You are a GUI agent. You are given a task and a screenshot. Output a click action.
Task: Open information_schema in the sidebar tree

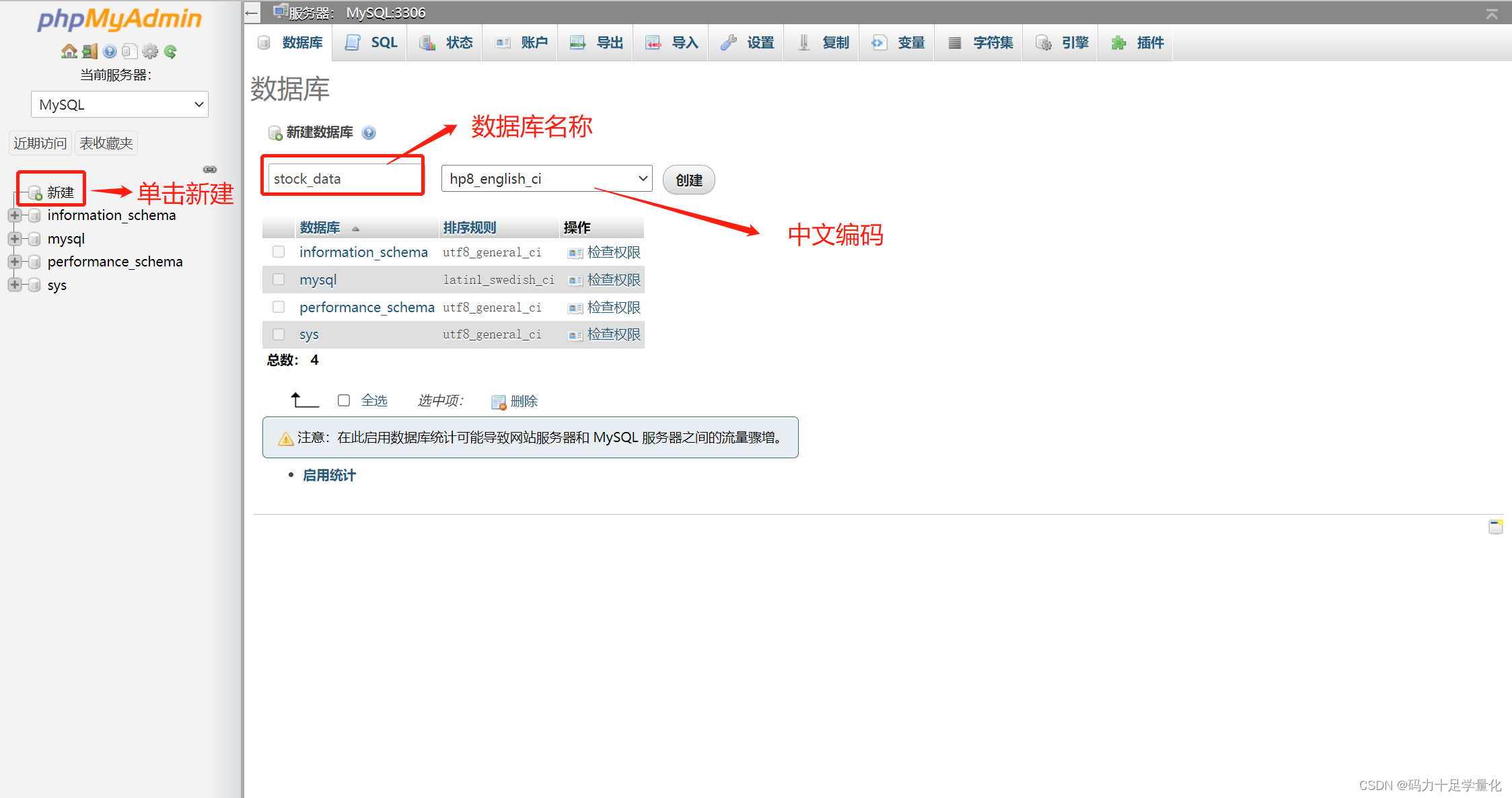[112, 215]
